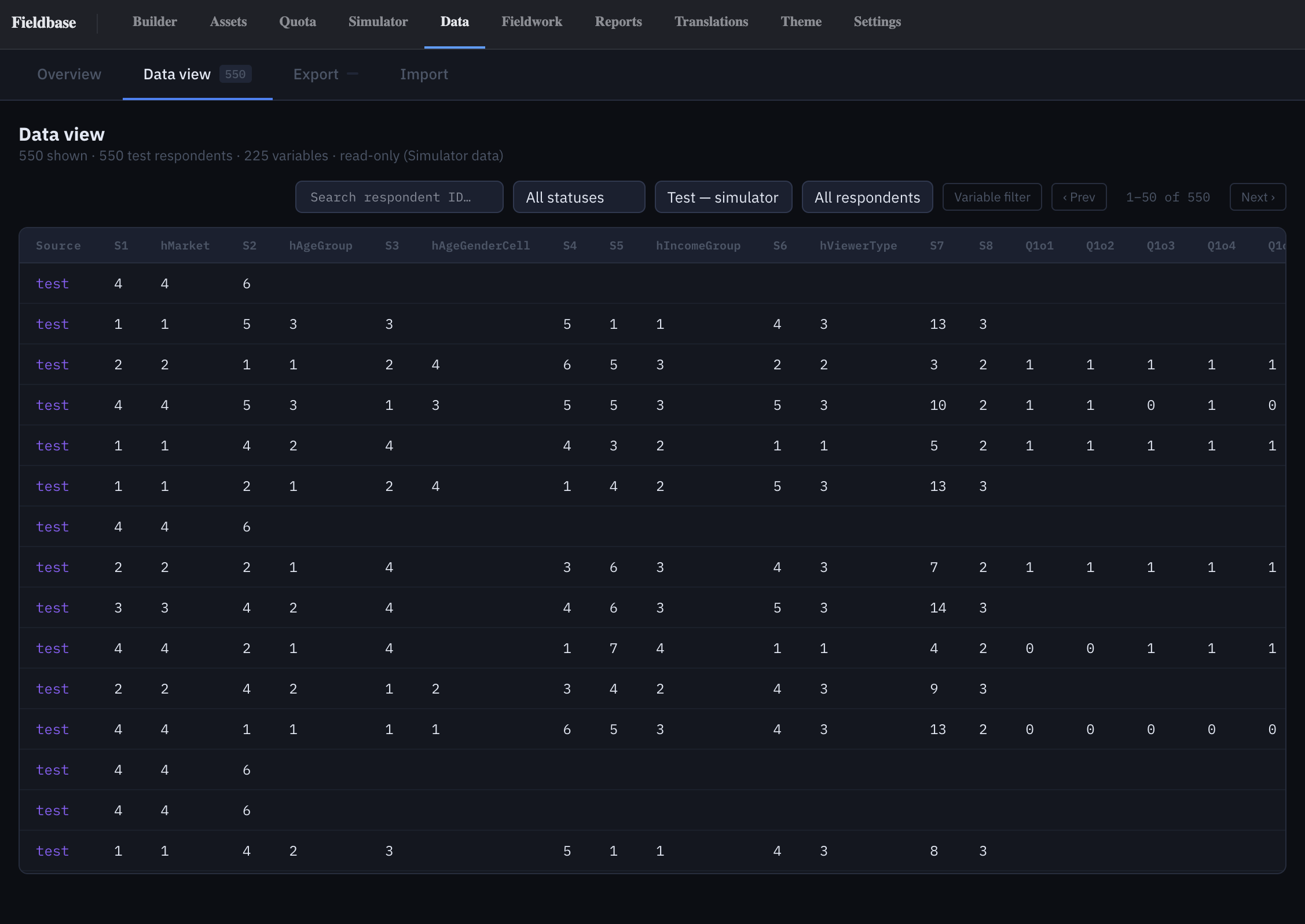Go to the Simulator tab
The height and width of the screenshot is (924, 1305).
click(378, 22)
